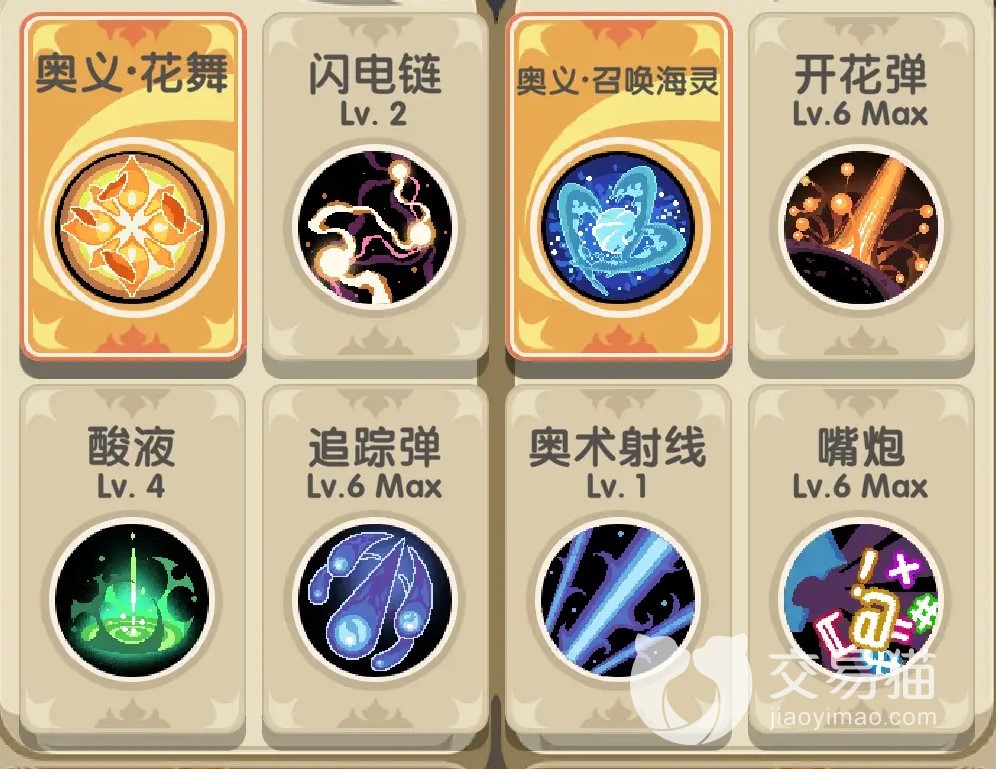Click the orange flower icon of 奥义·花舞
The height and width of the screenshot is (769, 996).
pos(132,225)
